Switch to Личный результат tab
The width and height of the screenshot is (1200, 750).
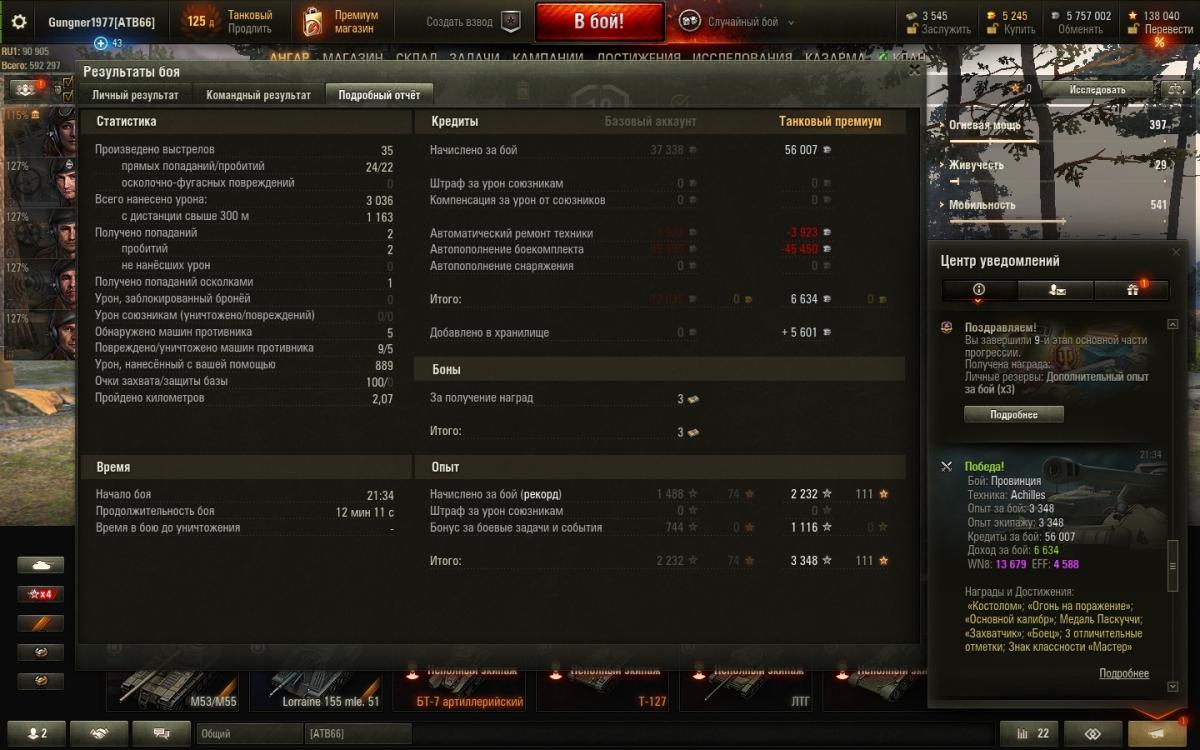point(135,95)
